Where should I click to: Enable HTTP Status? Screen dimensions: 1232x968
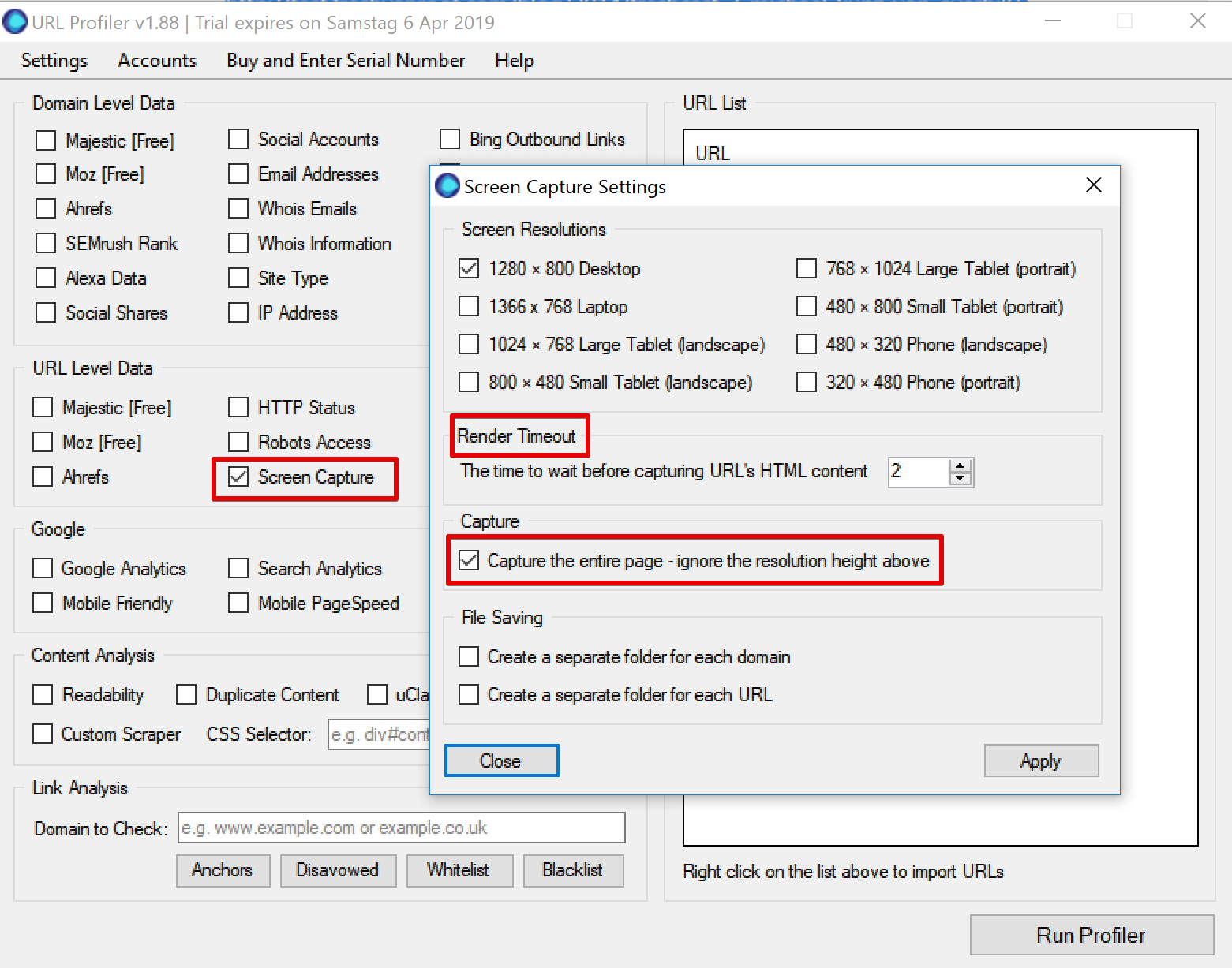coord(238,407)
